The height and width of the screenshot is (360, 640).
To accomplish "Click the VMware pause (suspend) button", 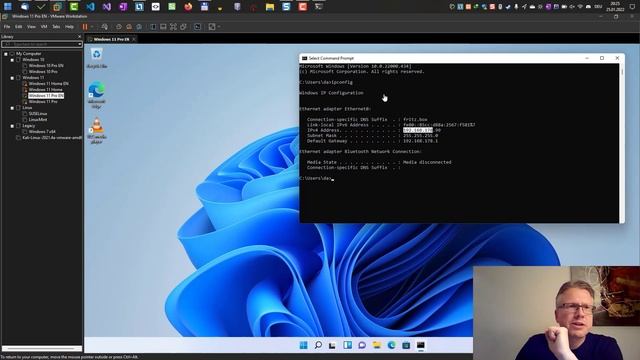I will 85,27.
